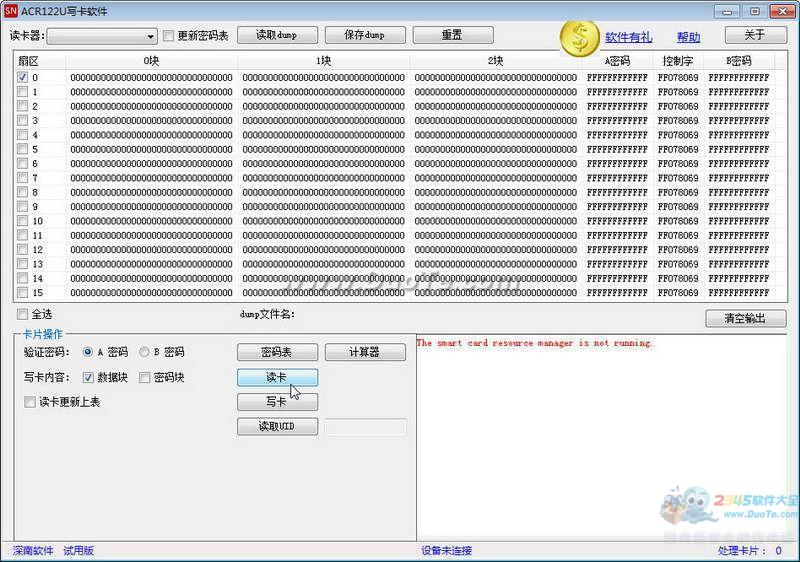Click the 保存dump button
The width and height of the screenshot is (800, 562).
[x=365, y=35]
